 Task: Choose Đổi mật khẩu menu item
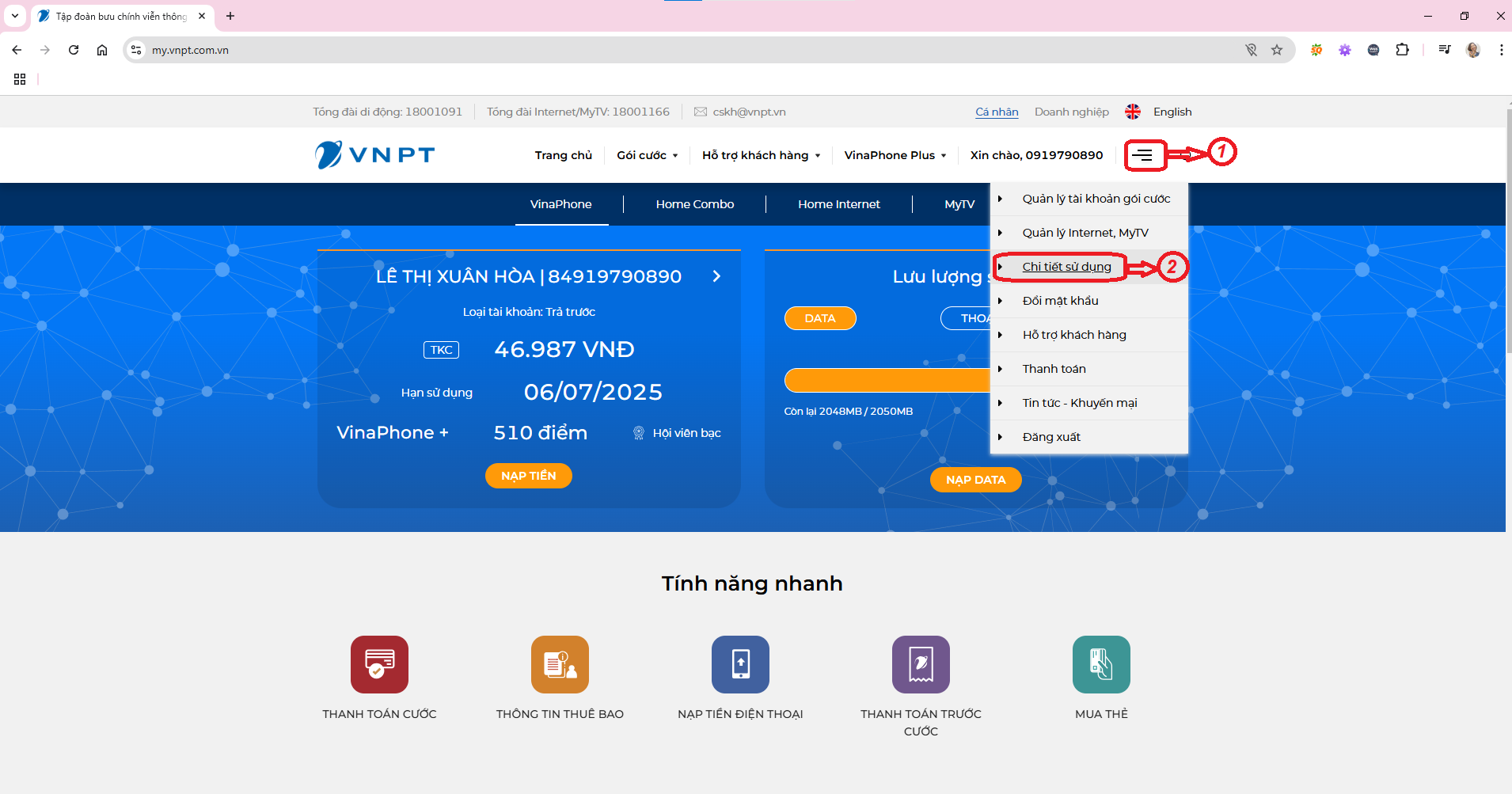[x=1089, y=301]
